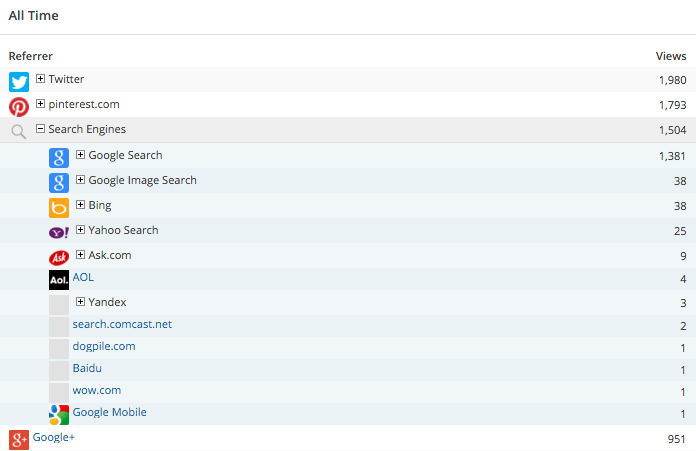Expand the Twitter referrer row

pos(41,79)
